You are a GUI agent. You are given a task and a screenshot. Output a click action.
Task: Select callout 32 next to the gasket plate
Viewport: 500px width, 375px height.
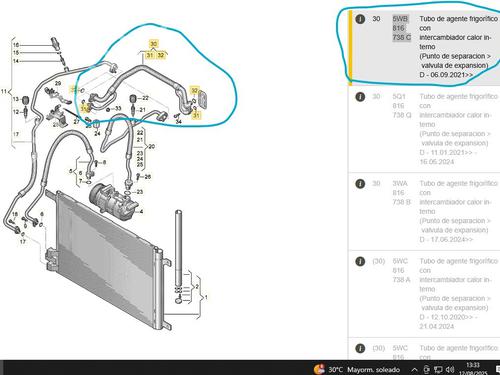click(194, 90)
